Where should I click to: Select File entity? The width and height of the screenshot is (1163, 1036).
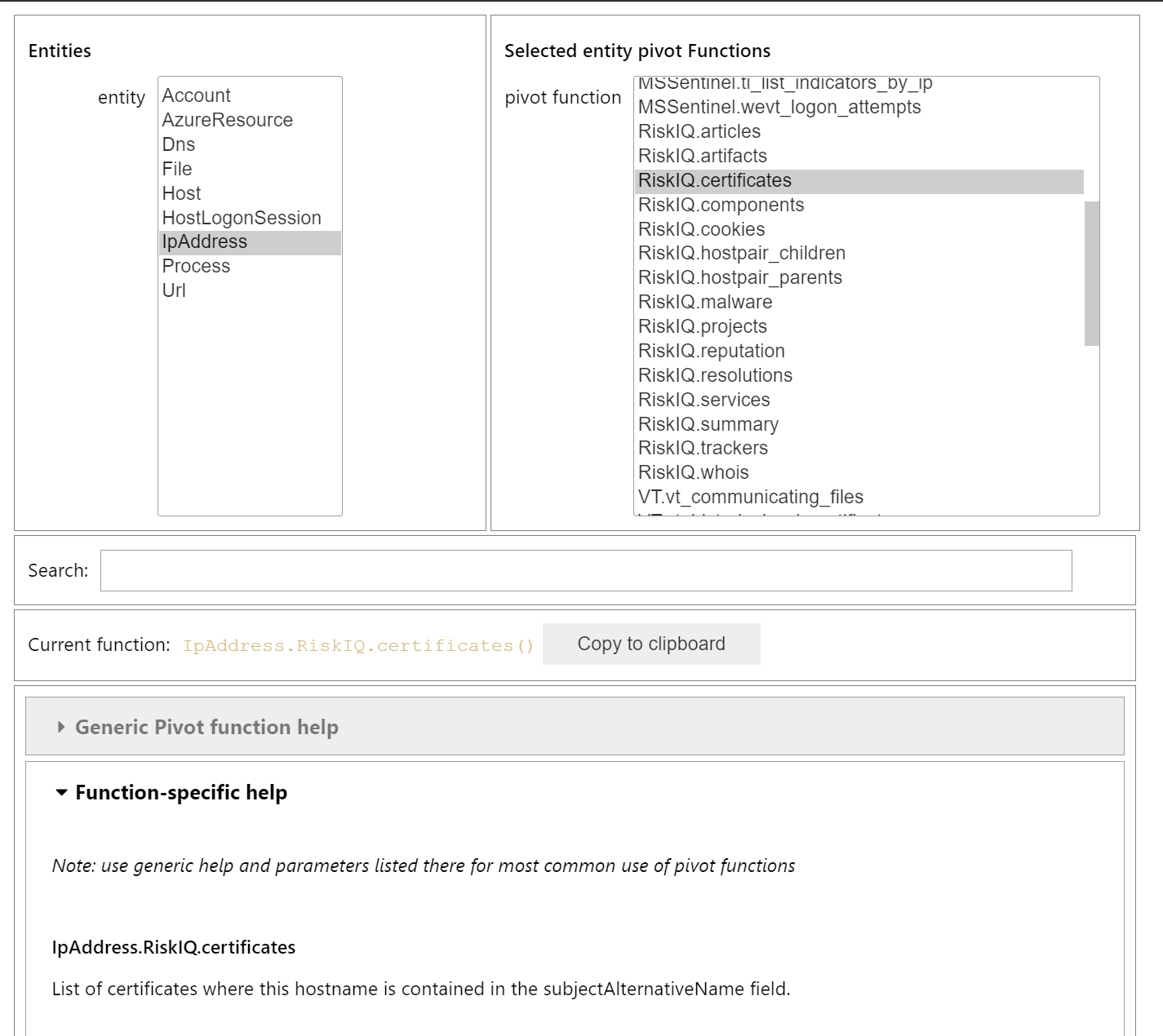(x=250, y=170)
